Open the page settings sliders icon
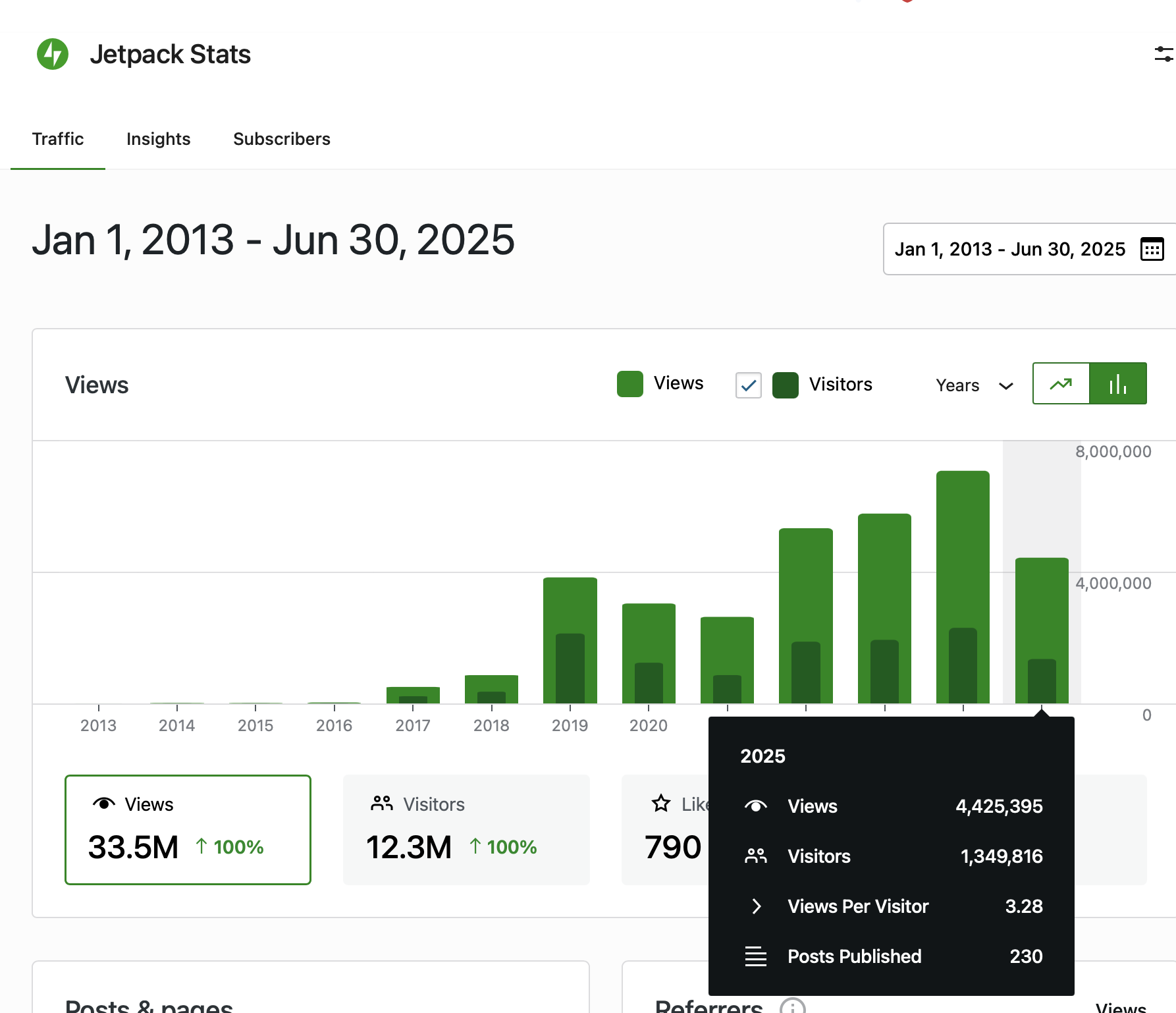 tap(1163, 54)
